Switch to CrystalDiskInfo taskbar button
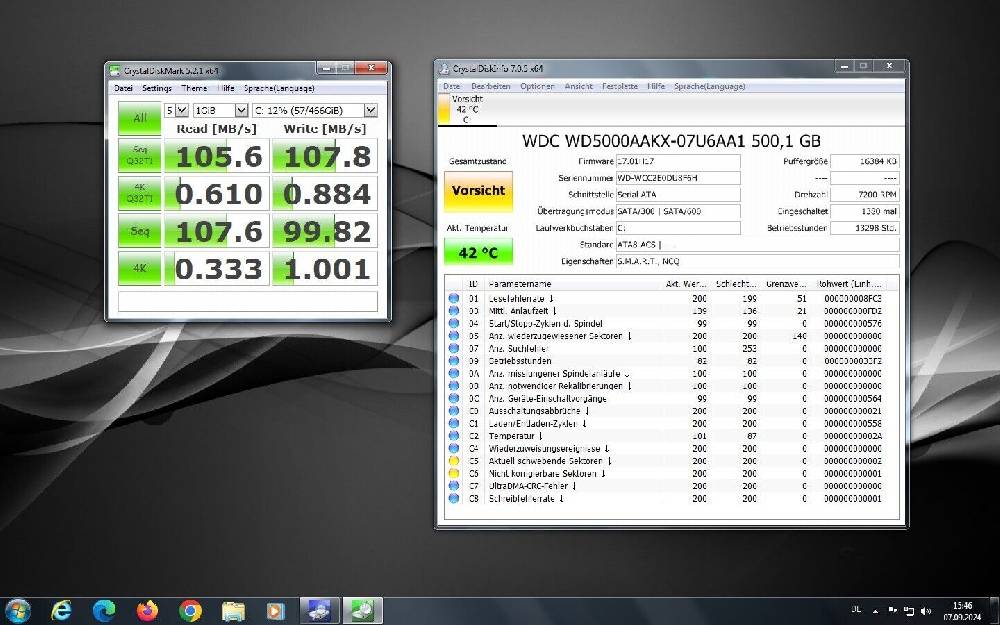Image resolution: width=1000 pixels, height=625 pixels. coord(319,611)
